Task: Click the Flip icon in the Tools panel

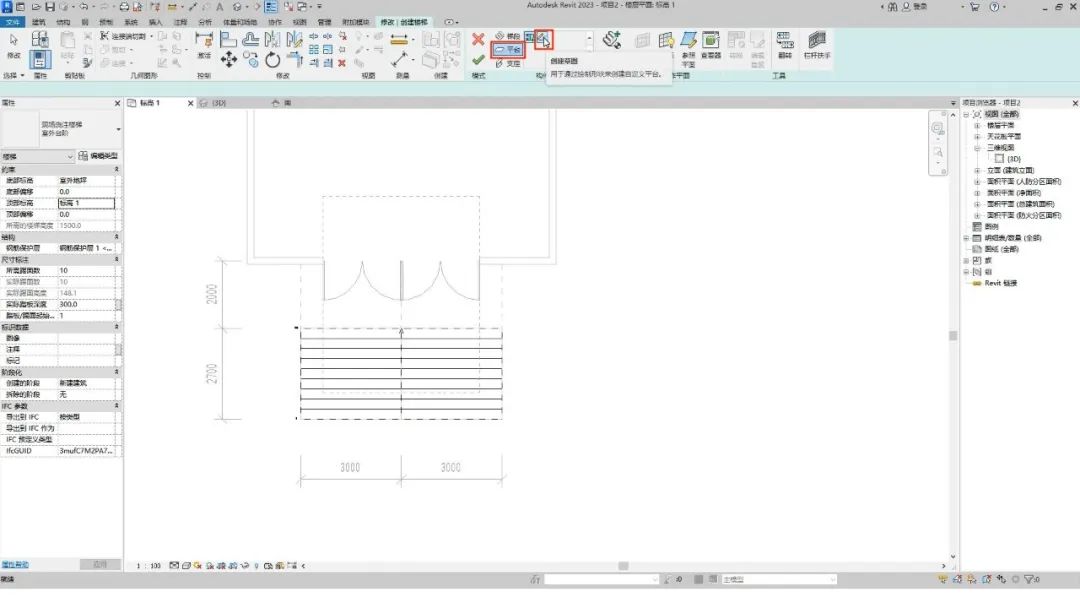Action: (x=785, y=44)
